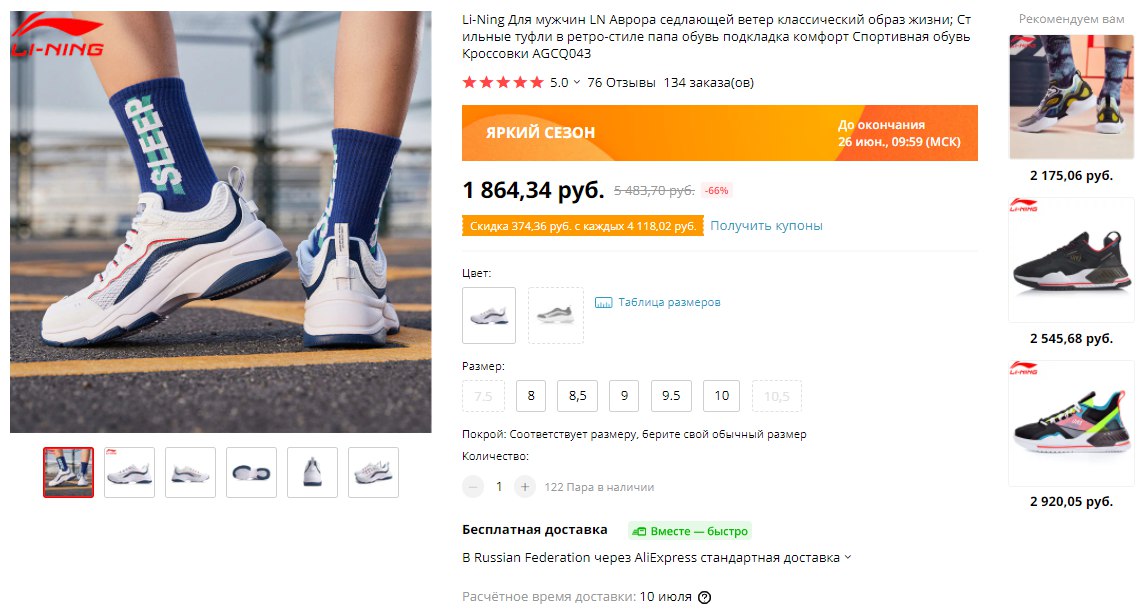
Task: Click the five-star rating icons
Action: coord(503,82)
